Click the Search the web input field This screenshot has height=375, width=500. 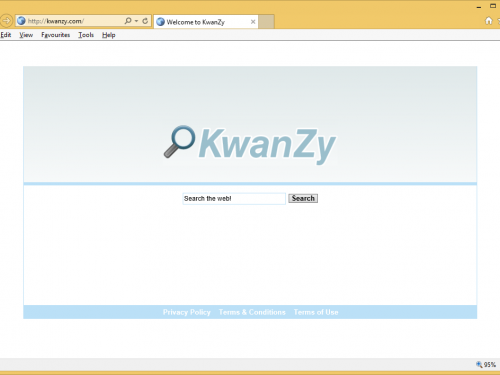234,199
